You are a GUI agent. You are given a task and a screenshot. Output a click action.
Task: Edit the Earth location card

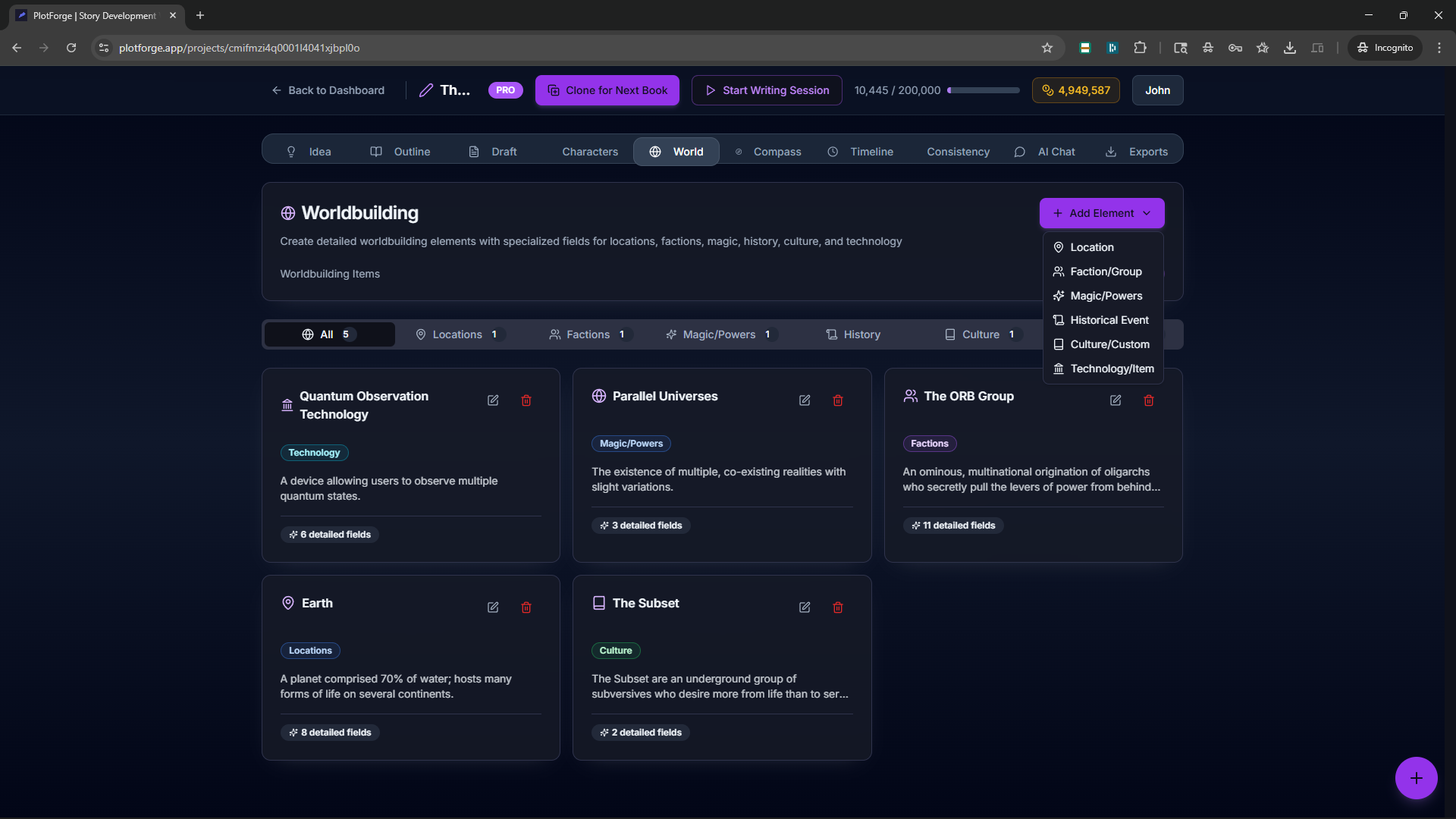pos(493,607)
